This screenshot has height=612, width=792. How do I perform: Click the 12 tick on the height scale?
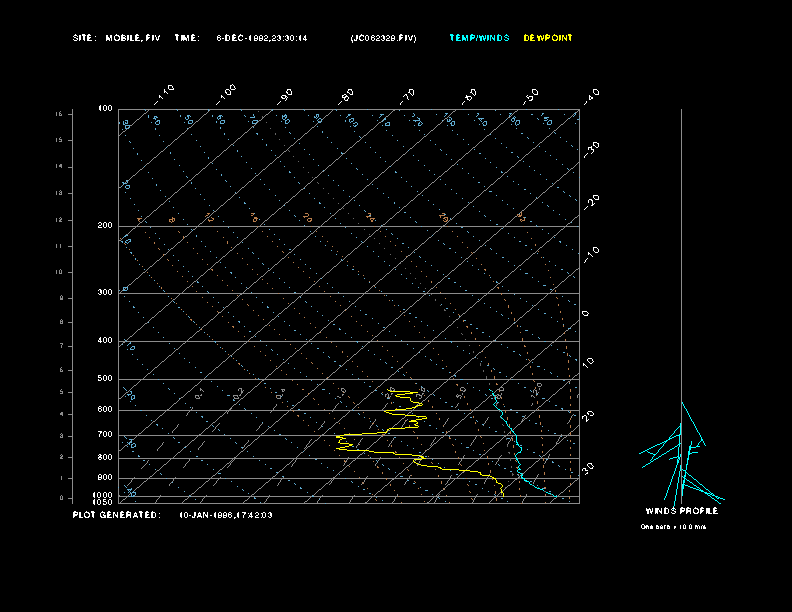coord(59,220)
